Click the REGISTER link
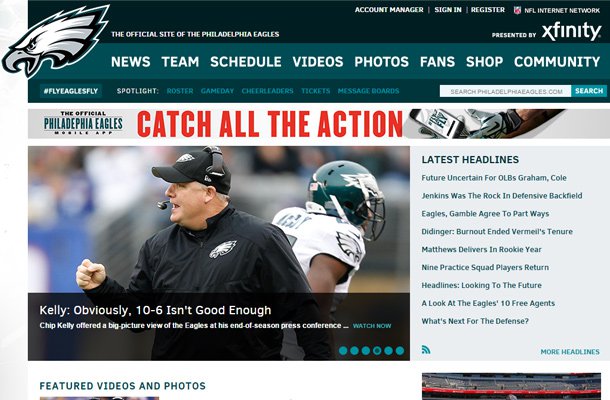Image resolution: width=610 pixels, height=400 pixels. (488, 10)
